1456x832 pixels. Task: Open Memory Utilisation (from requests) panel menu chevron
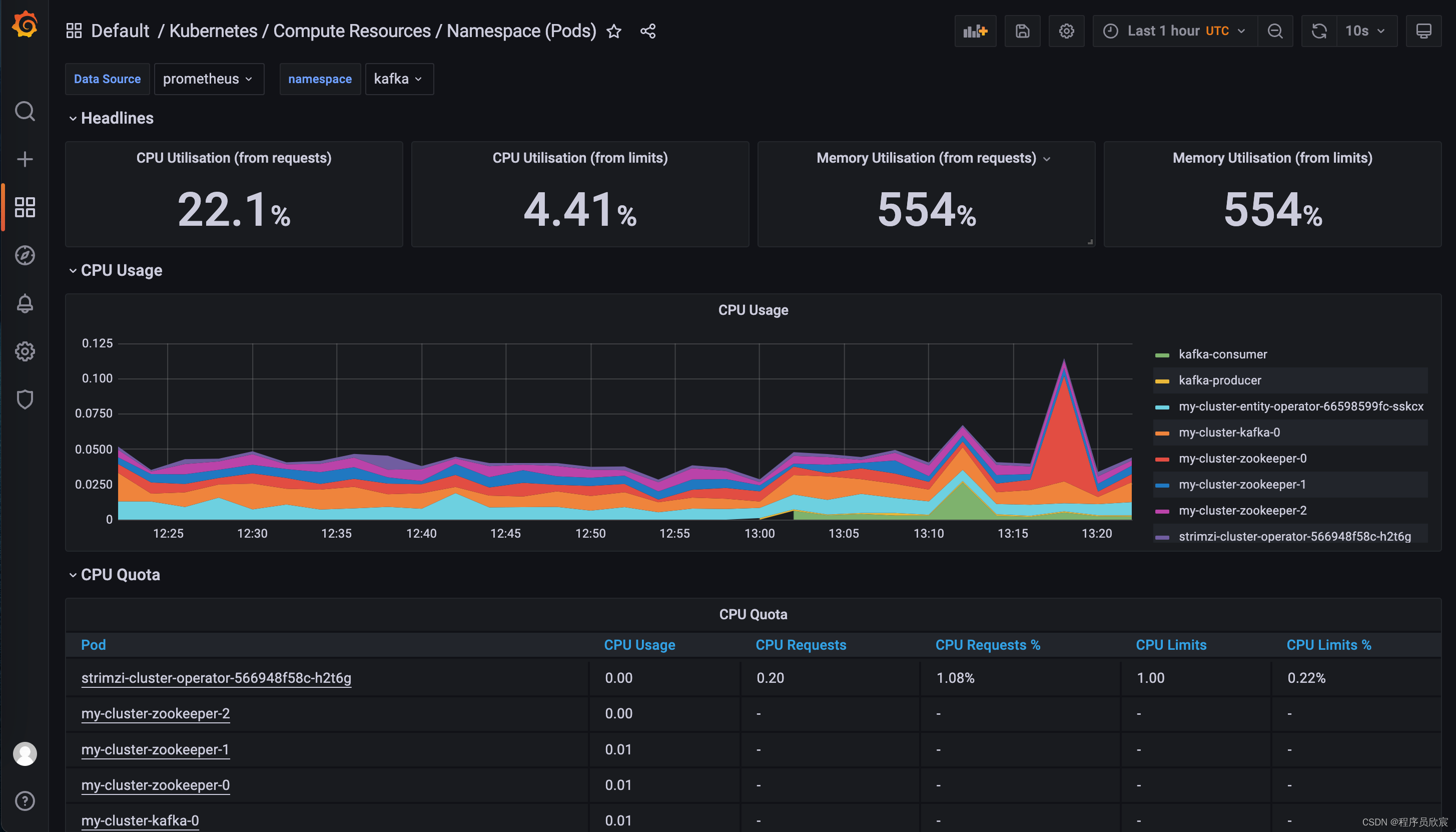pyautogui.click(x=1047, y=159)
